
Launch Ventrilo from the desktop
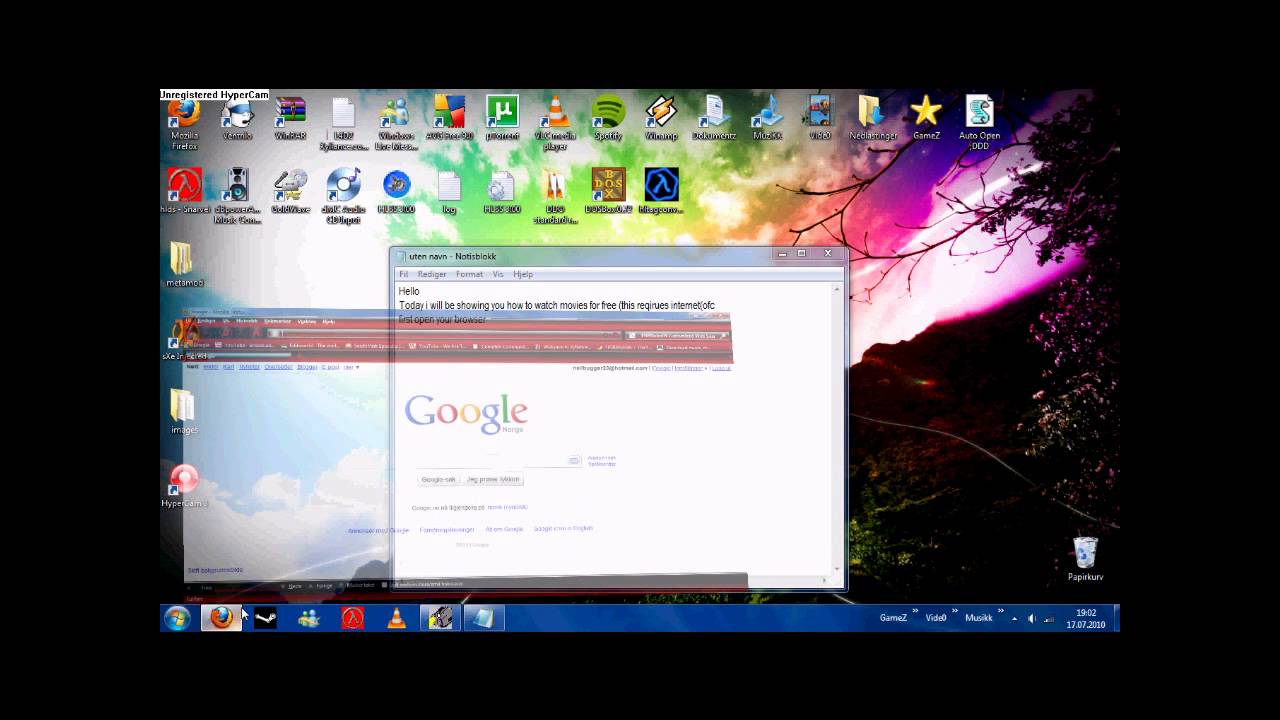[x=237, y=120]
